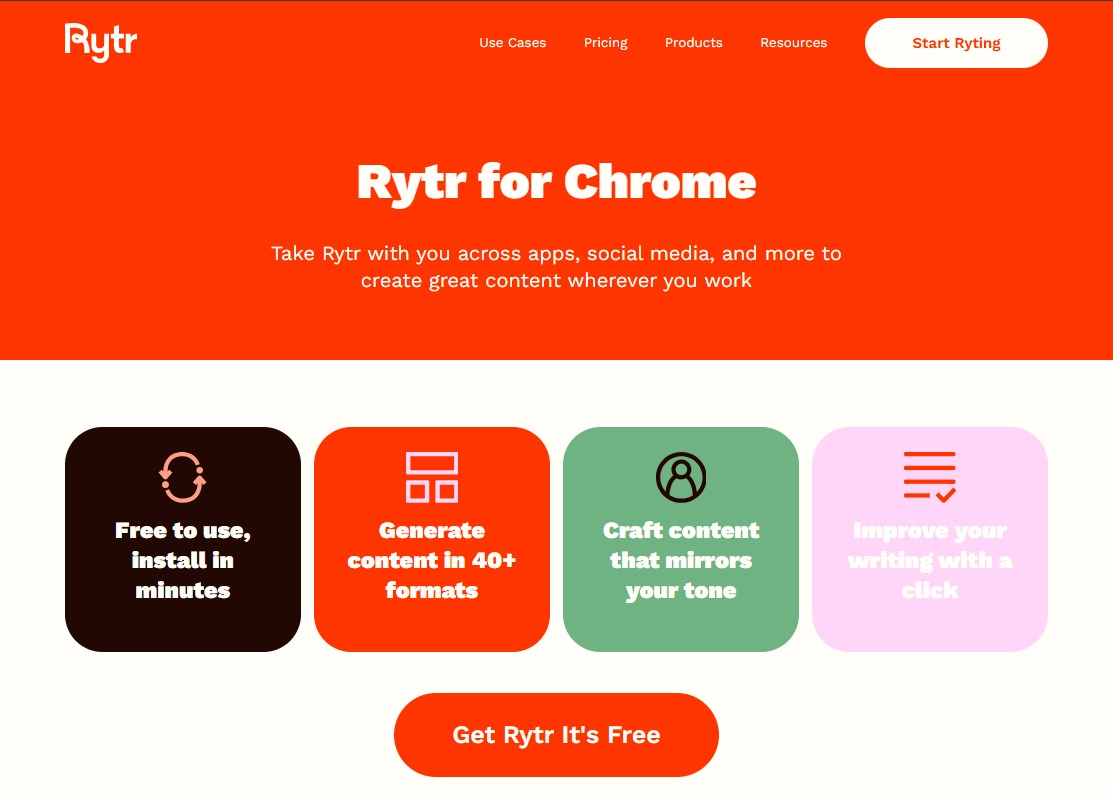Select Use Cases in the top navigation bar
Screen dimensions: 1113x794
512,42
